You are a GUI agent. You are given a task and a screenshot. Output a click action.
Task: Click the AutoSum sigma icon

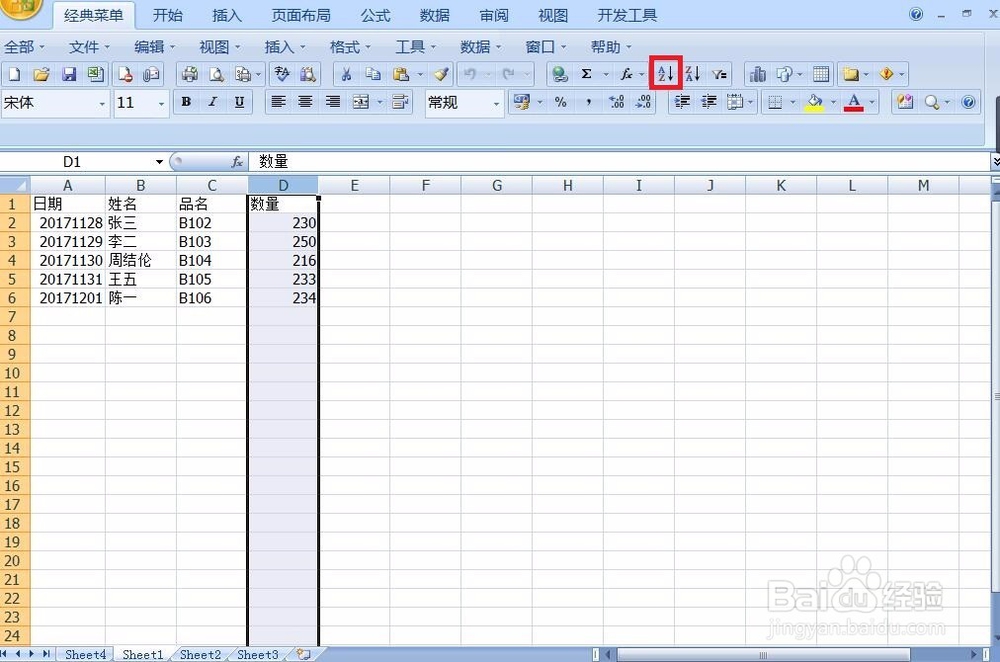pos(586,75)
